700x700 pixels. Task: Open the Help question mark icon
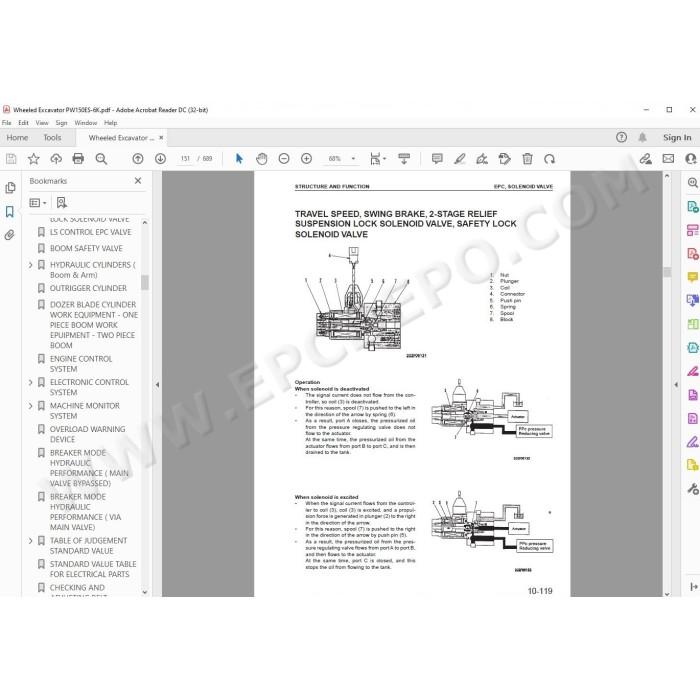pyautogui.click(x=621, y=137)
